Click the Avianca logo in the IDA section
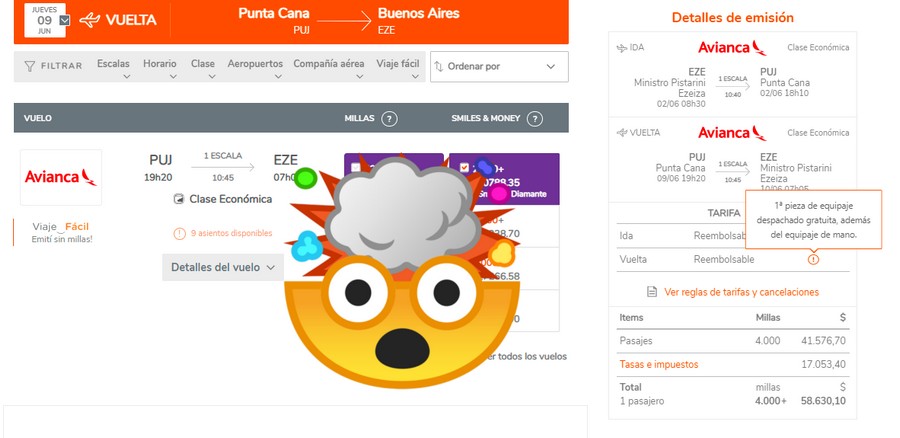Viewport: 900px width, 438px height. 732,48
